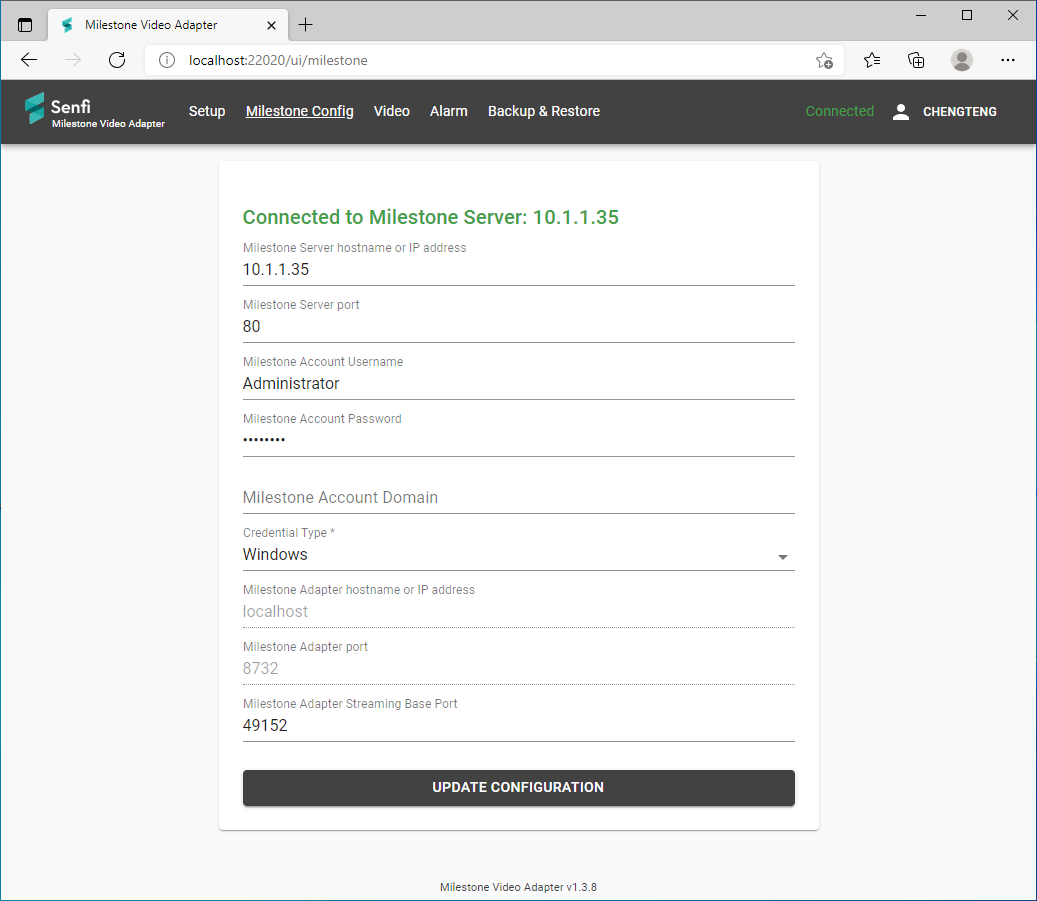Click the user account person icon
This screenshot has height=901, width=1037.
click(x=901, y=112)
